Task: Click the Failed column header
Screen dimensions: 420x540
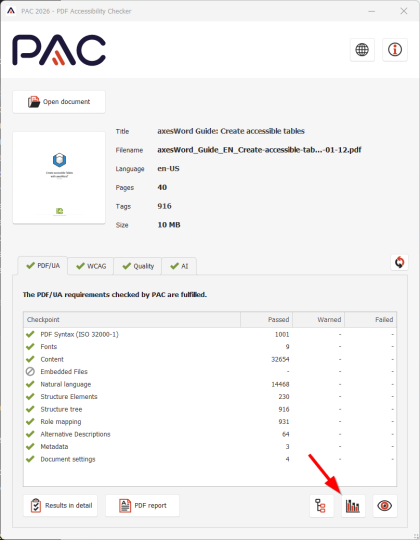Action: click(370, 320)
